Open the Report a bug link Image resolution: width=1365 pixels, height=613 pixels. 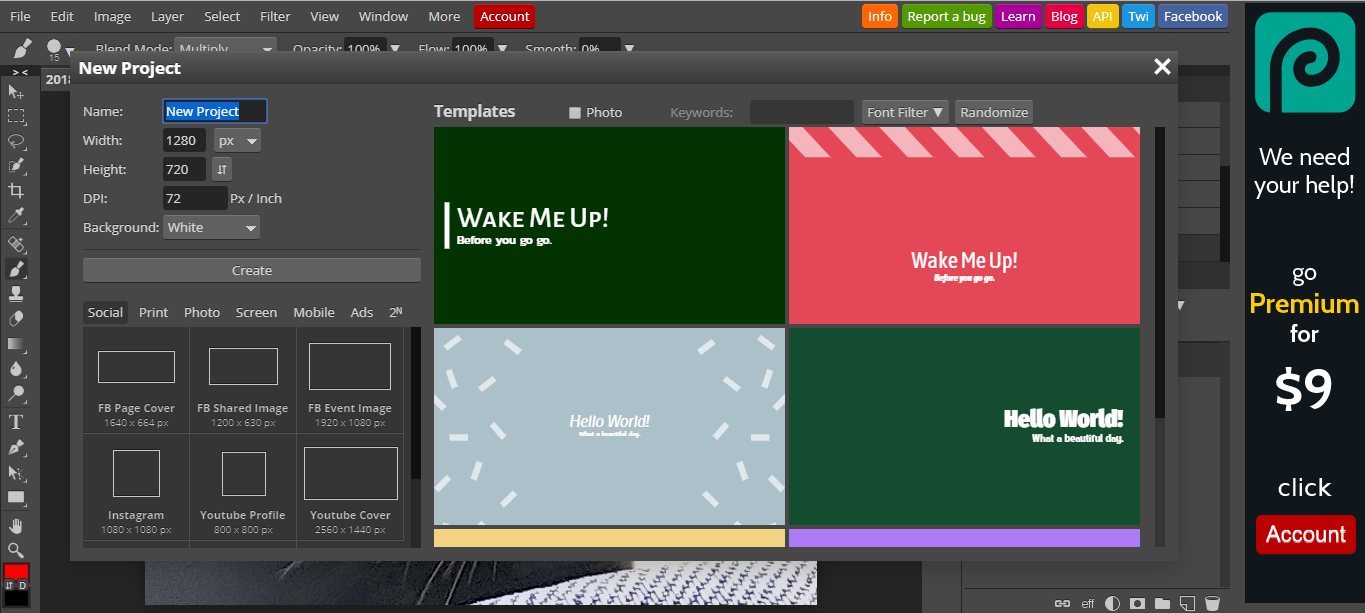[x=946, y=16]
